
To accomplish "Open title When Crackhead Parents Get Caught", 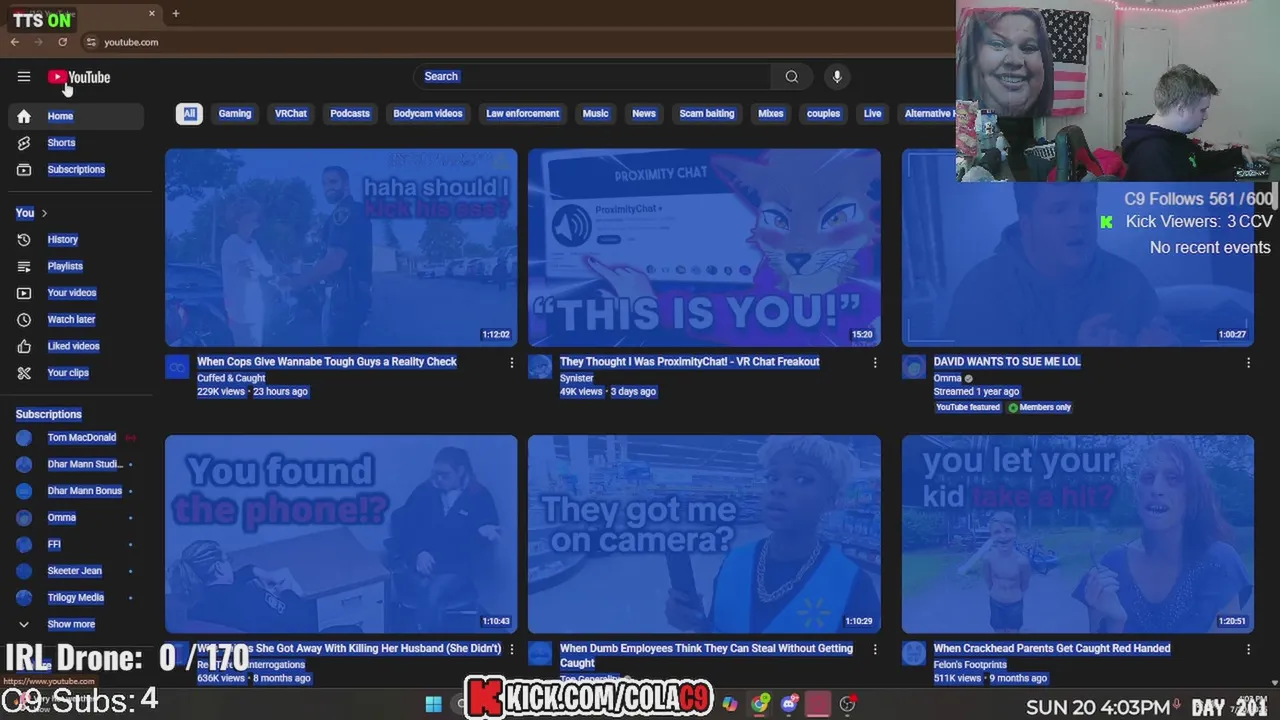I will pos(1052,648).
